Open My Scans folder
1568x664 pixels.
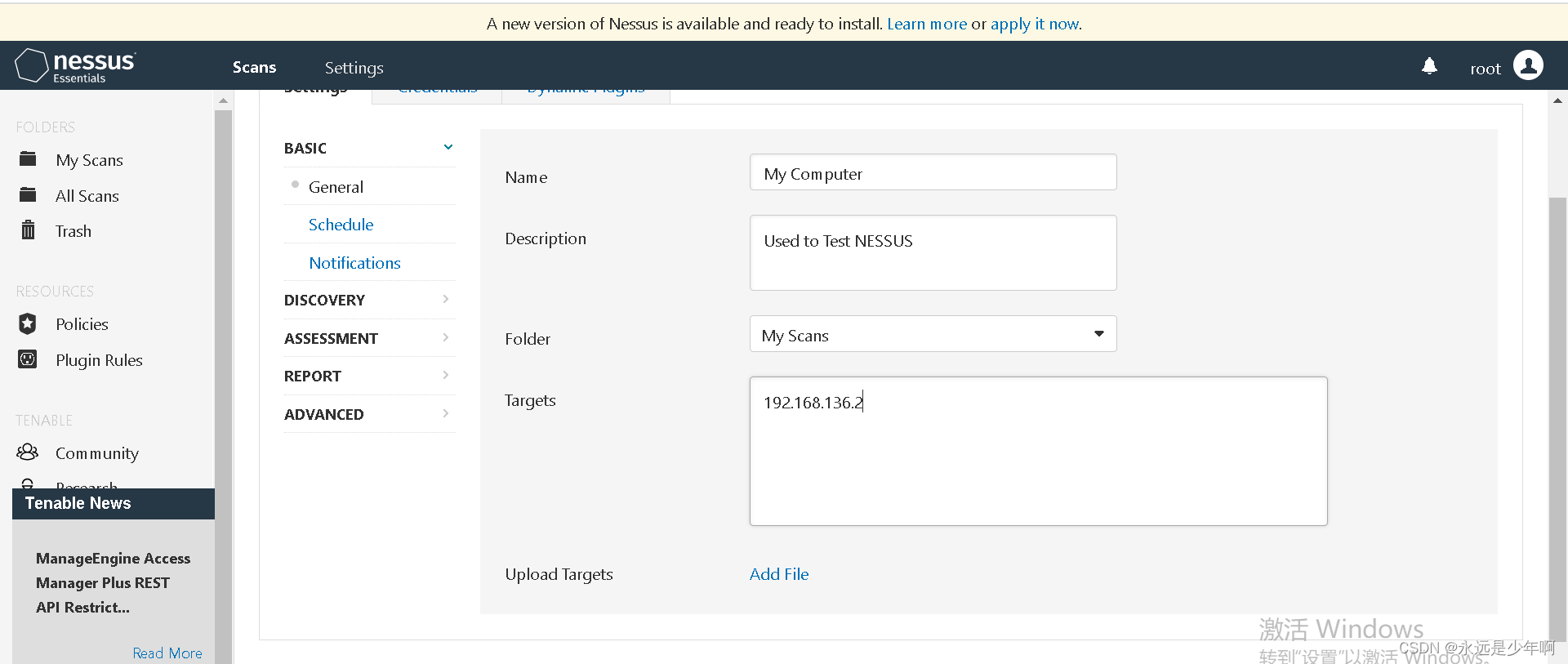[89, 160]
